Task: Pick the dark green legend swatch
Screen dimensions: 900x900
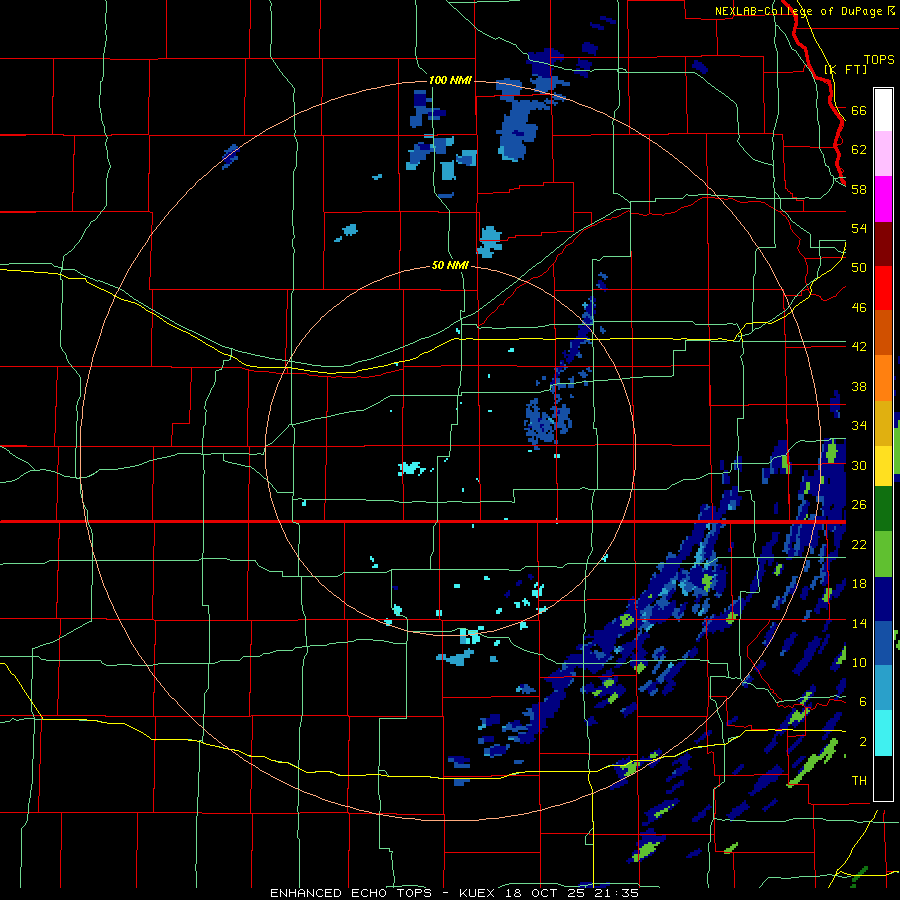Action: 883,509
